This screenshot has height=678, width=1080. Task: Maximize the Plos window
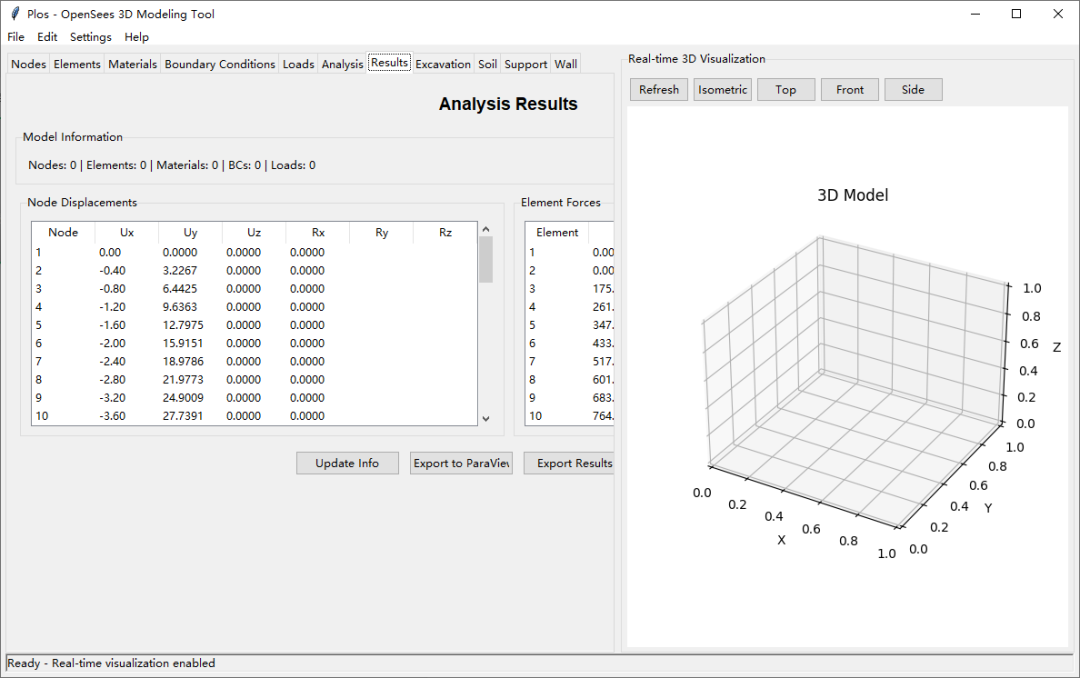click(x=1016, y=14)
